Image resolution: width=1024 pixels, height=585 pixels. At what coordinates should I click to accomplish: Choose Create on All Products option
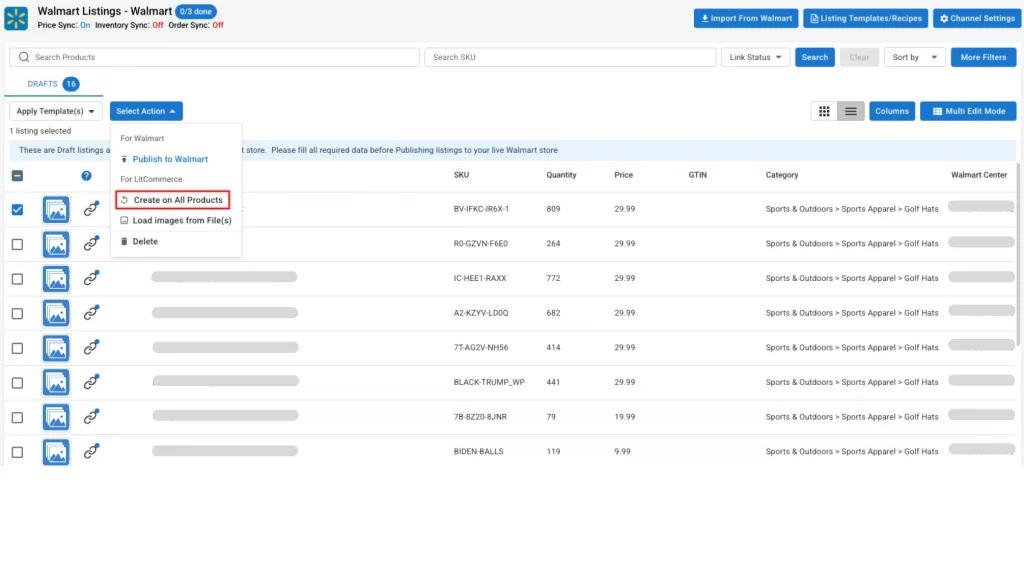(172, 200)
